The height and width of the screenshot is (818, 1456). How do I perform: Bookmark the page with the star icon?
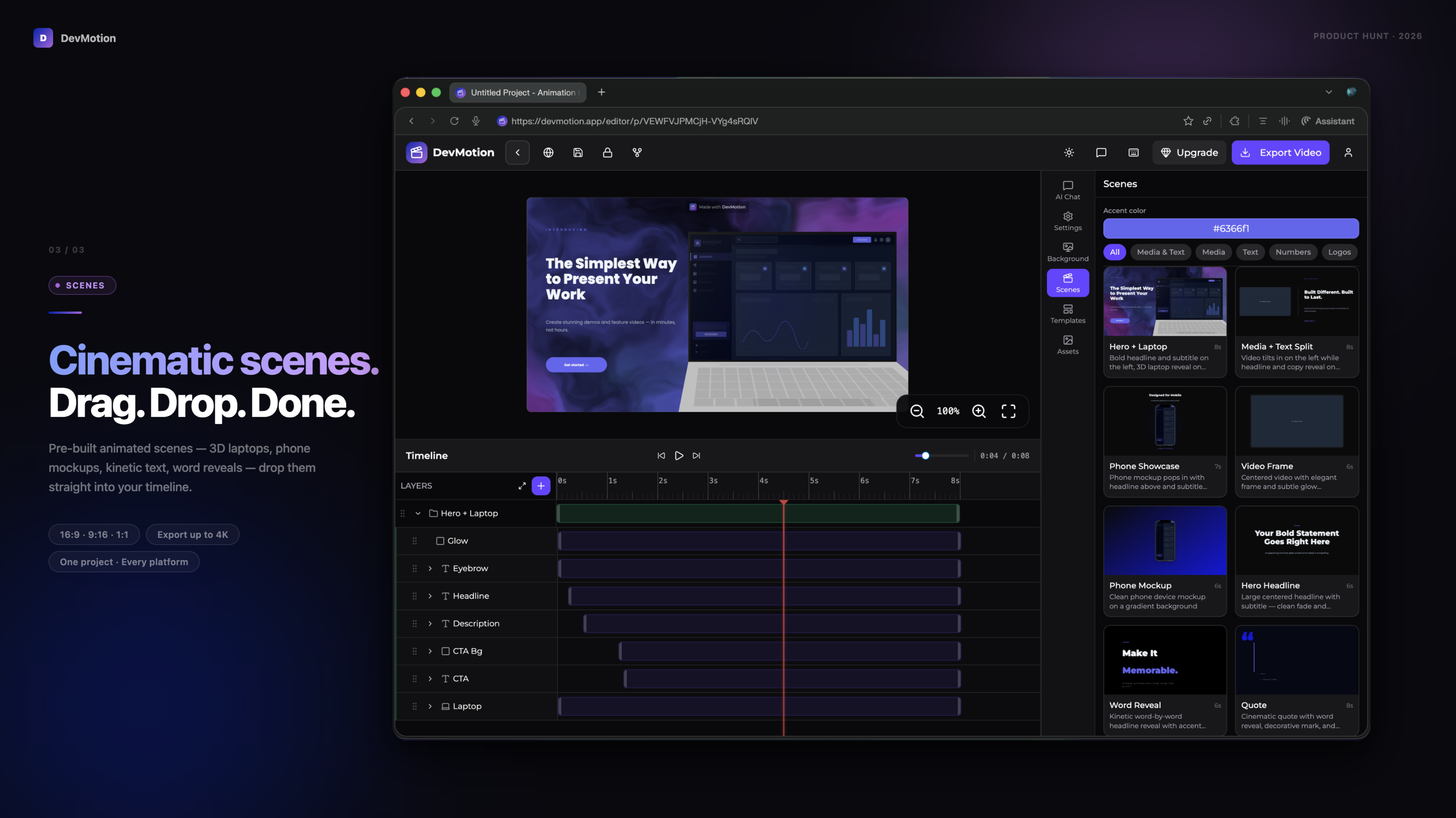(x=1188, y=120)
